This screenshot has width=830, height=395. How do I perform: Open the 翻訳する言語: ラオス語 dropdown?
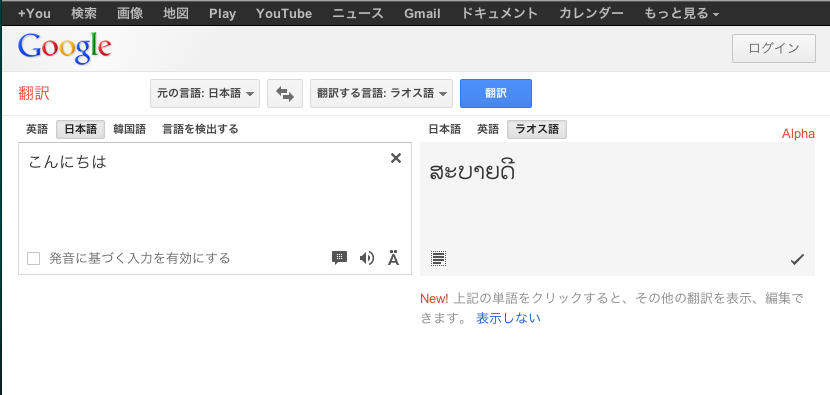point(381,94)
